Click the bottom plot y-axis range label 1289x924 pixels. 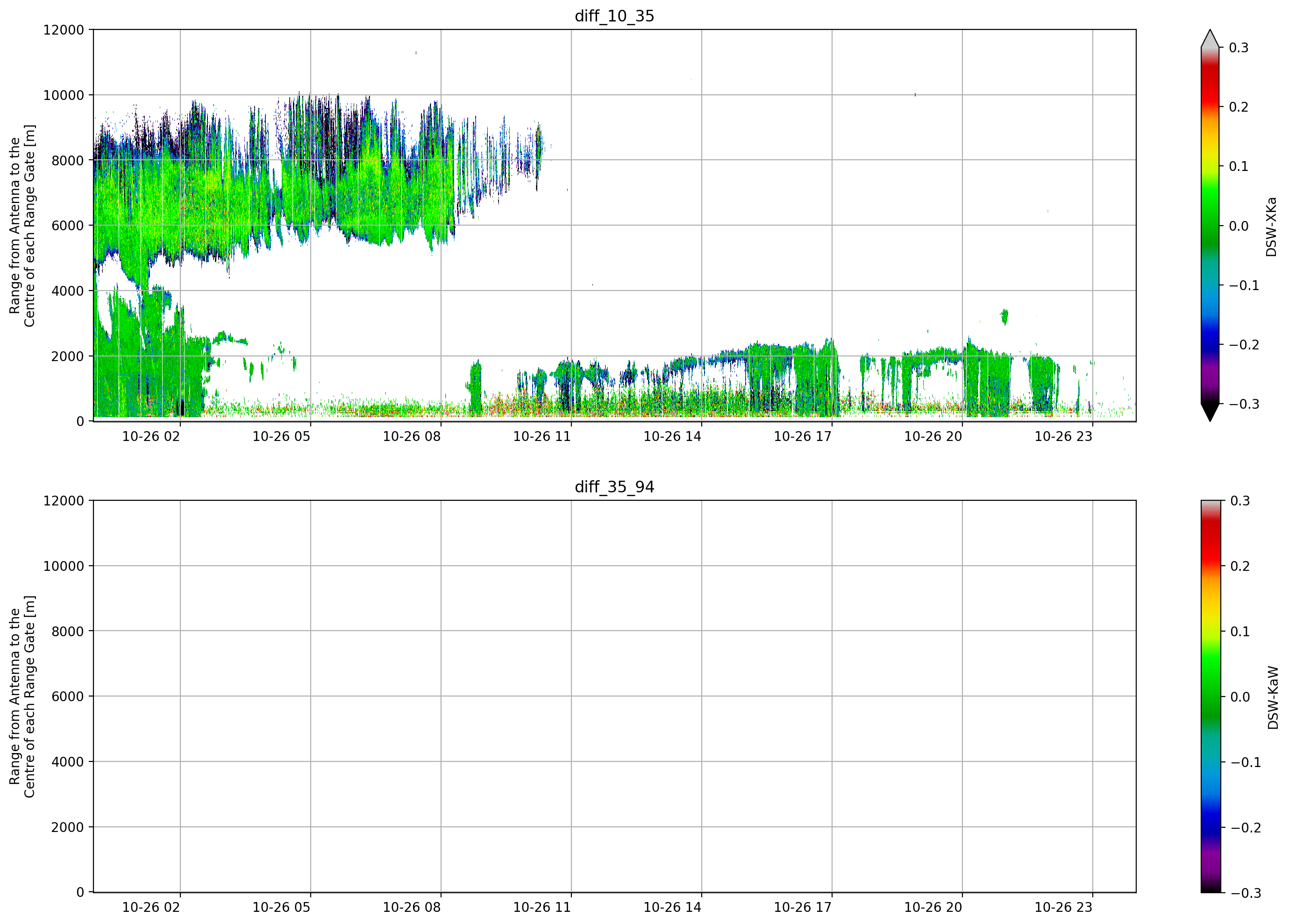(x=22, y=697)
